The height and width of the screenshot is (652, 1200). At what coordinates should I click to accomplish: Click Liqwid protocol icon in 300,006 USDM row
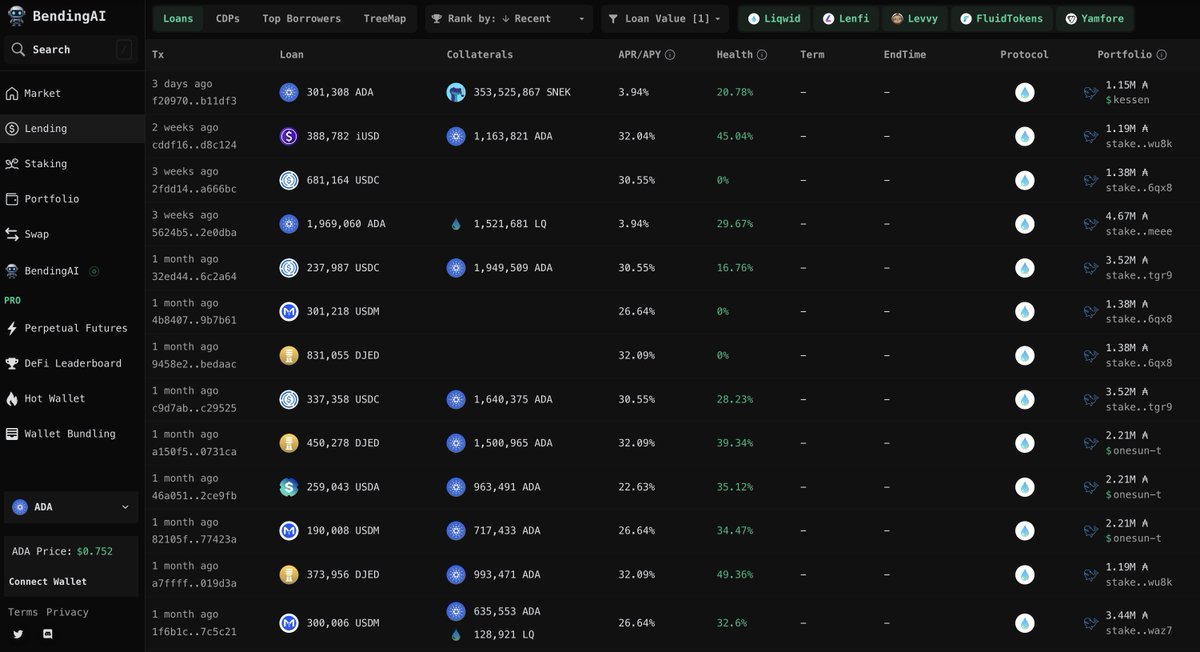(x=1024, y=622)
